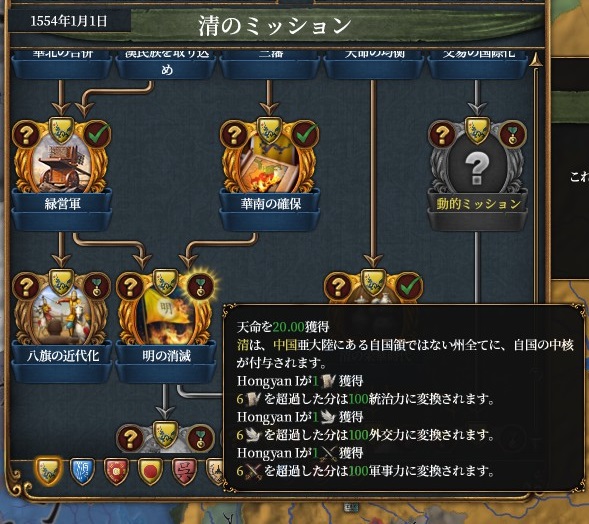The height and width of the screenshot is (524, 589).
Task: Select the blue 順 shield at the bottom
Action: (x=82, y=471)
